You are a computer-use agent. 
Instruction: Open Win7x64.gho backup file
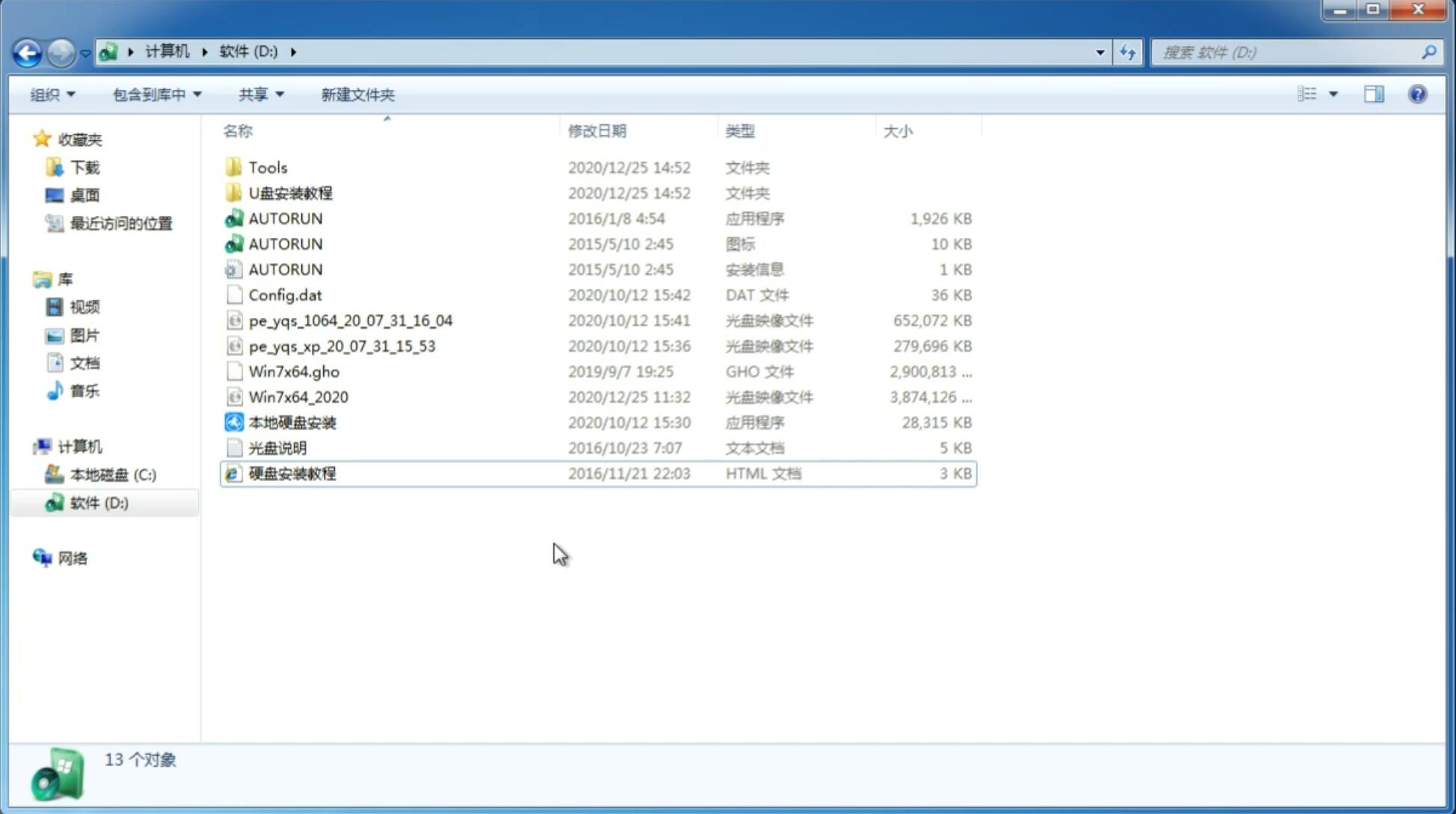[293, 371]
